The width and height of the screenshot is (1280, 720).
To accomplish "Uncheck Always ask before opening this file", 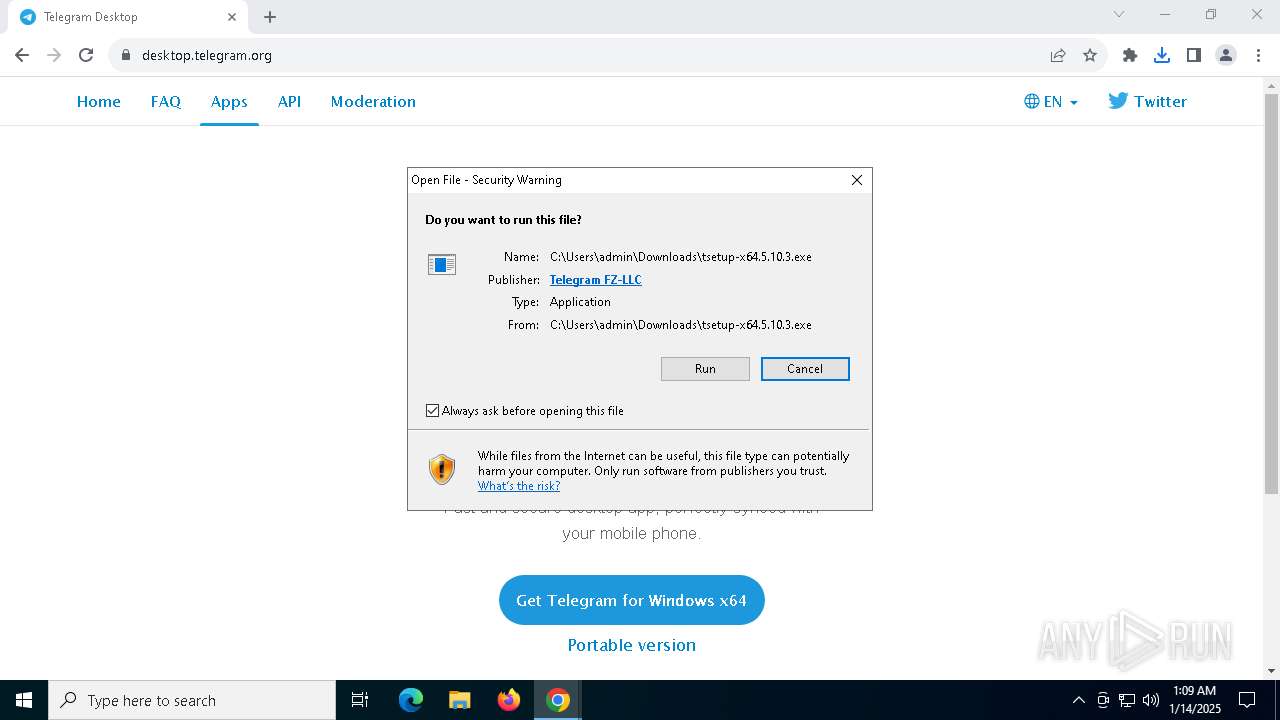I will click(433, 411).
